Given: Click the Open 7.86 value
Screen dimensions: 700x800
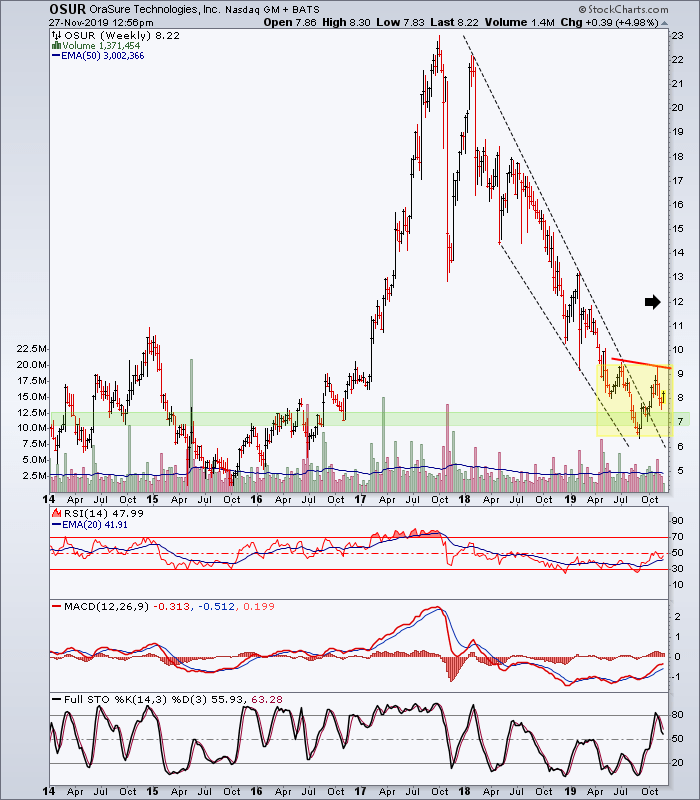Looking at the screenshot, I should (x=290, y=22).
